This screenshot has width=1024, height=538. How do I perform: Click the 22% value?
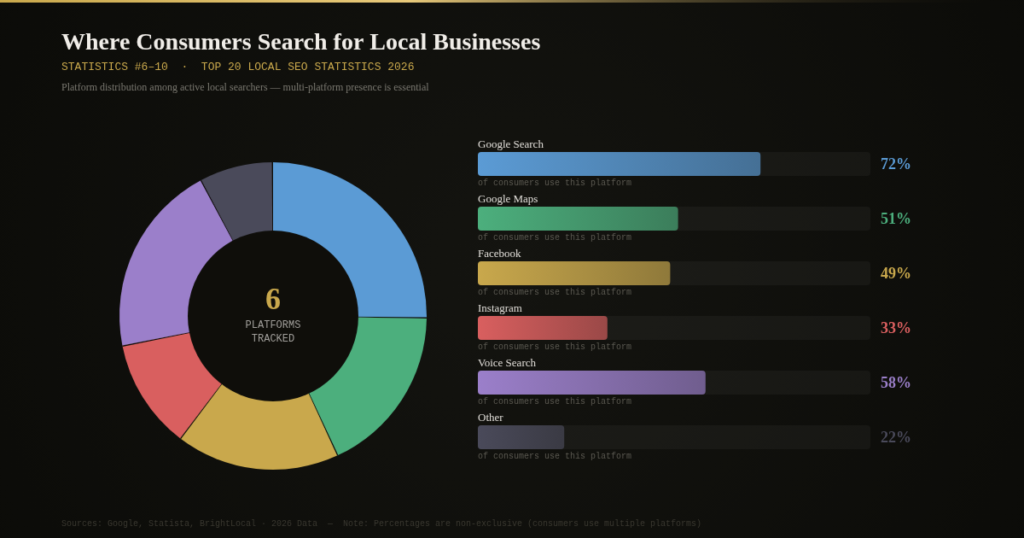click(x=895, y=437)
